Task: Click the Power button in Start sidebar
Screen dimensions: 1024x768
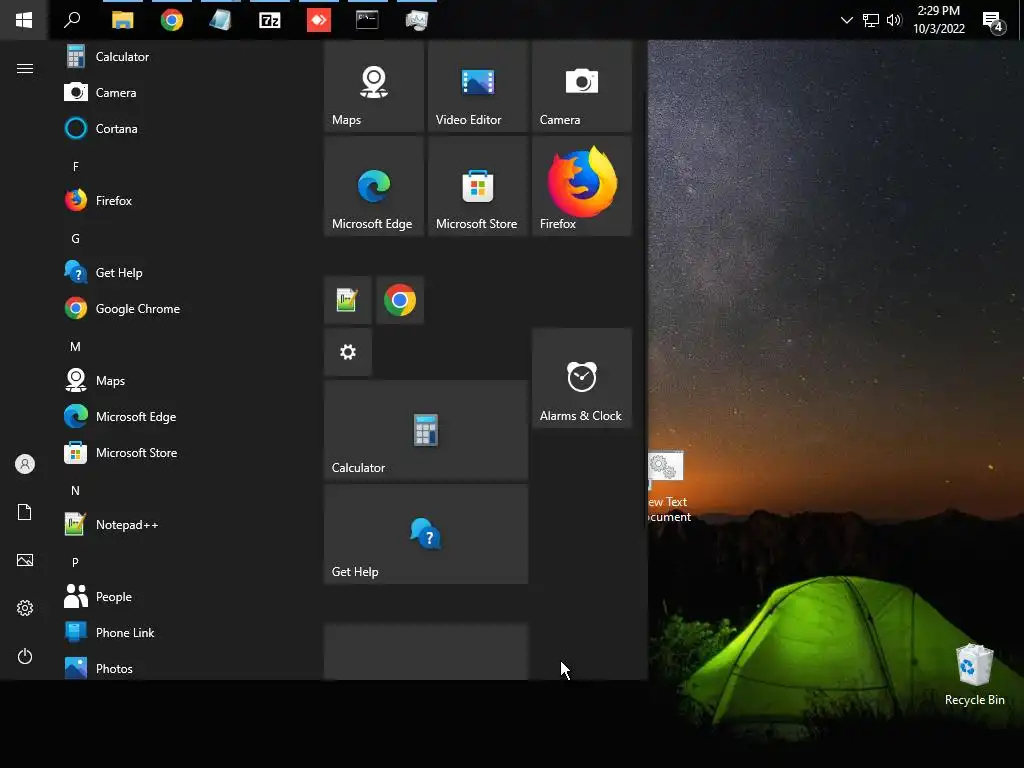Action: pos(25,656)
